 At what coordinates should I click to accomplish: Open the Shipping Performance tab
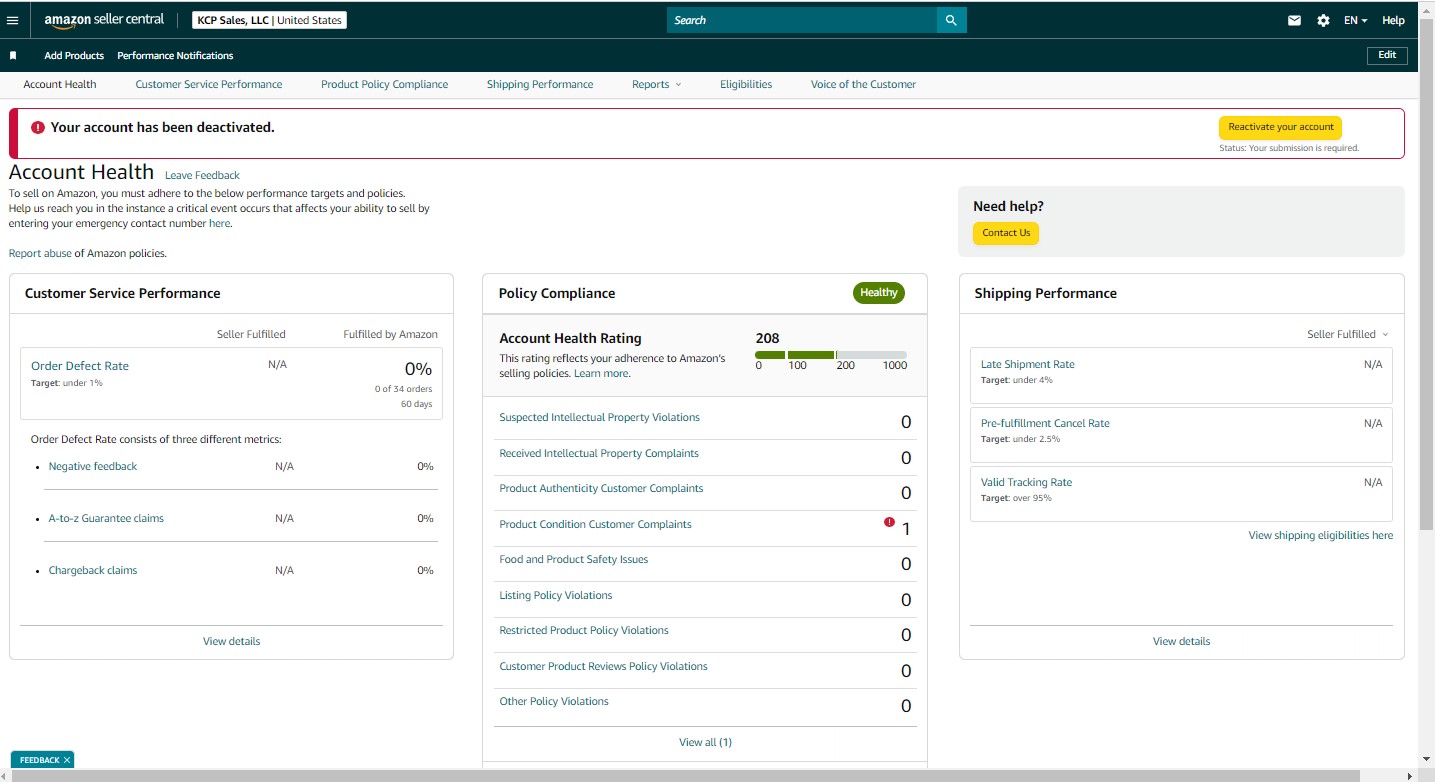[540, 84]
